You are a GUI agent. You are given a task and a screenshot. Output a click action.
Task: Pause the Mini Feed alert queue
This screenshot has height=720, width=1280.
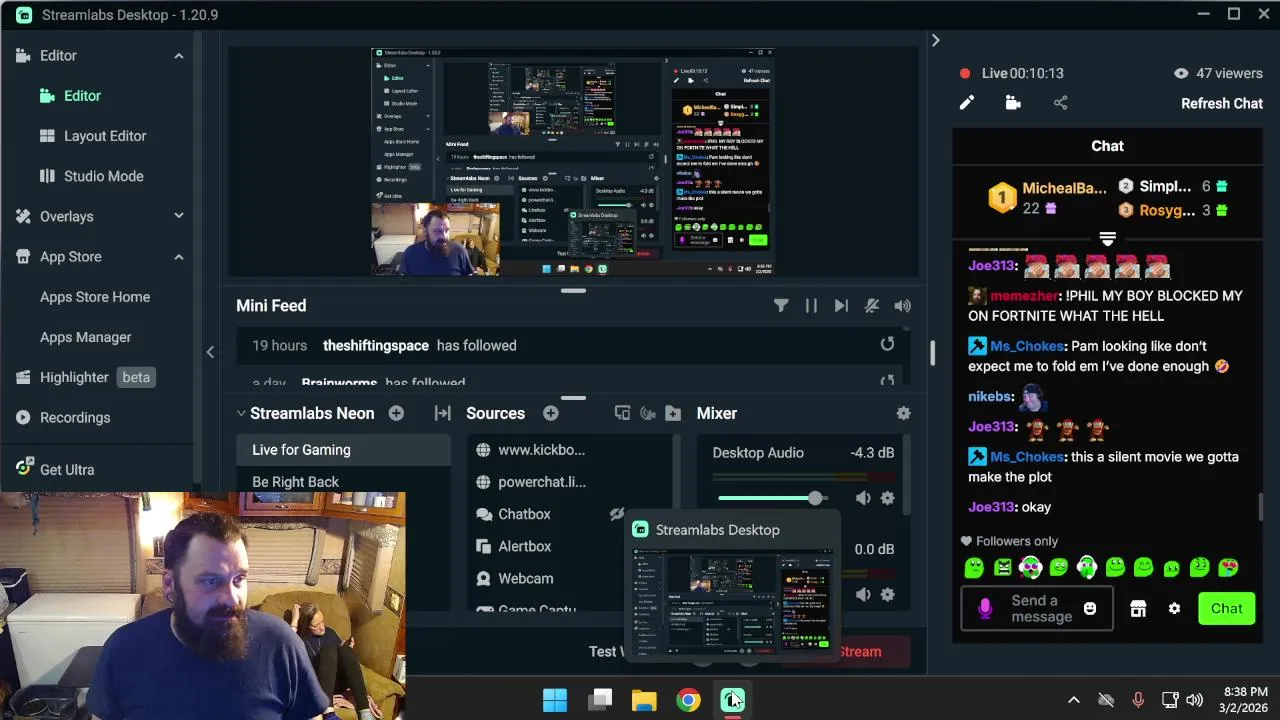811,306
